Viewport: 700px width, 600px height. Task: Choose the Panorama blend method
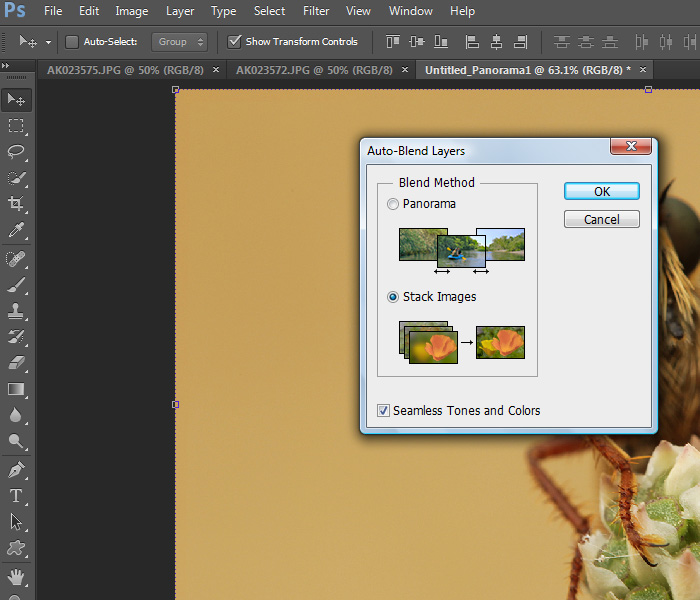pos(392,204)
